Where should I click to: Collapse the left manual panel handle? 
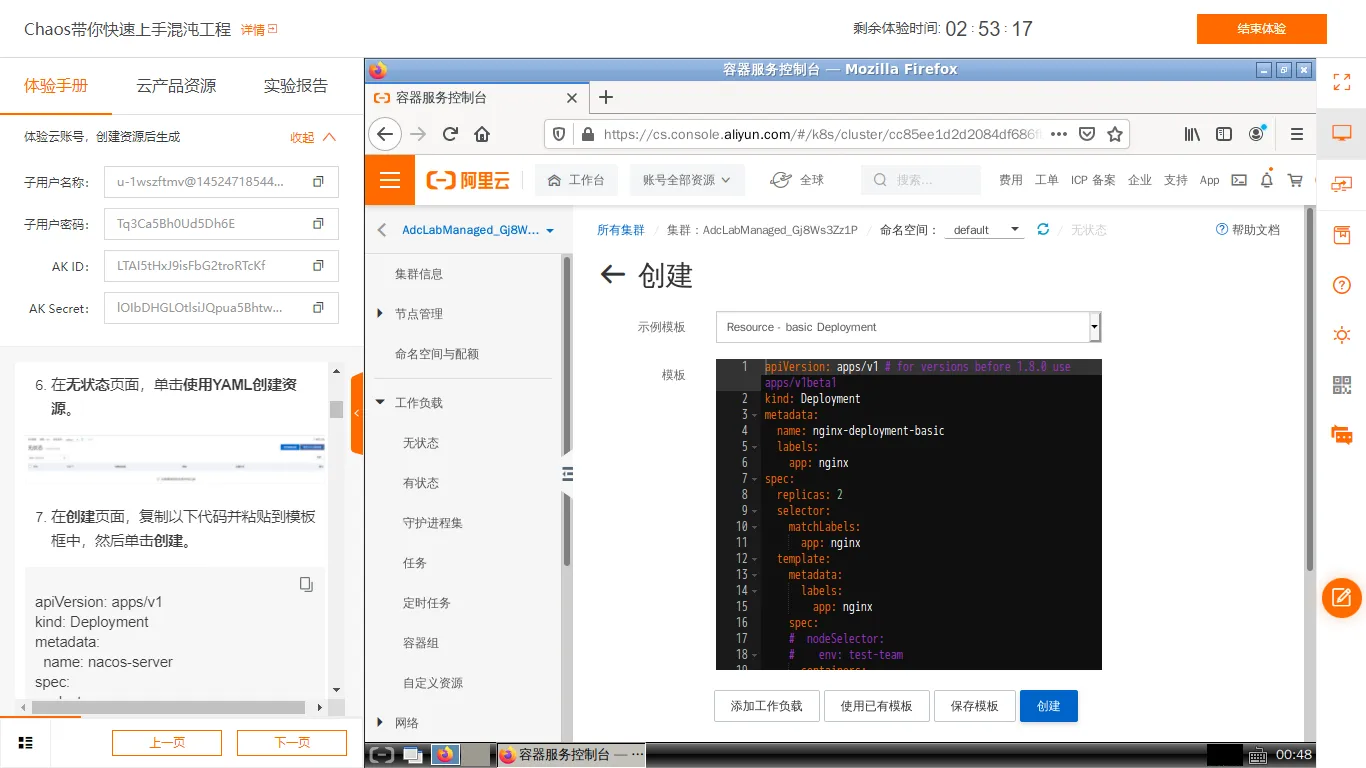[x=357, y=413]
